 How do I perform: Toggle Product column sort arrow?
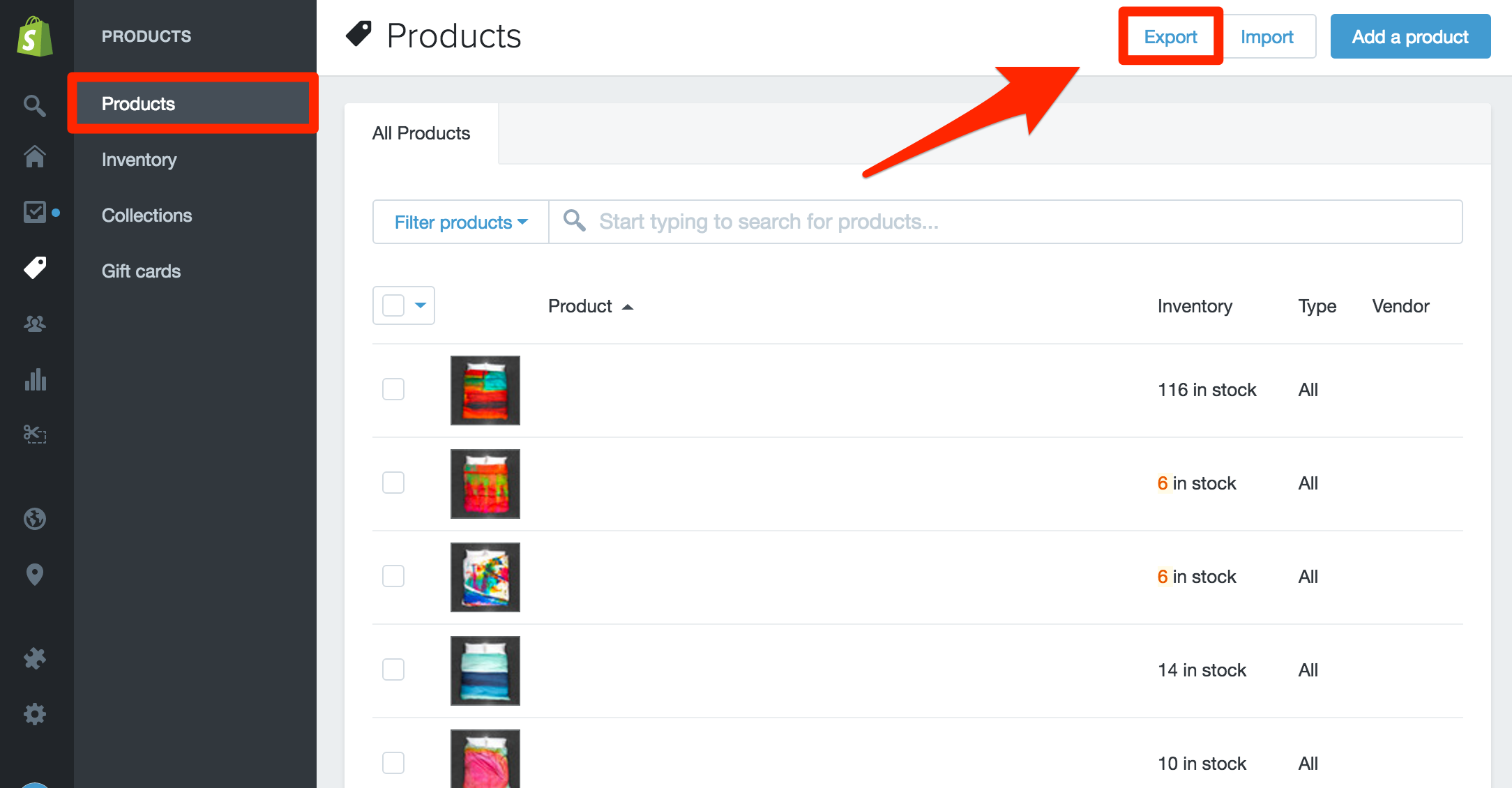pos(628,307)
